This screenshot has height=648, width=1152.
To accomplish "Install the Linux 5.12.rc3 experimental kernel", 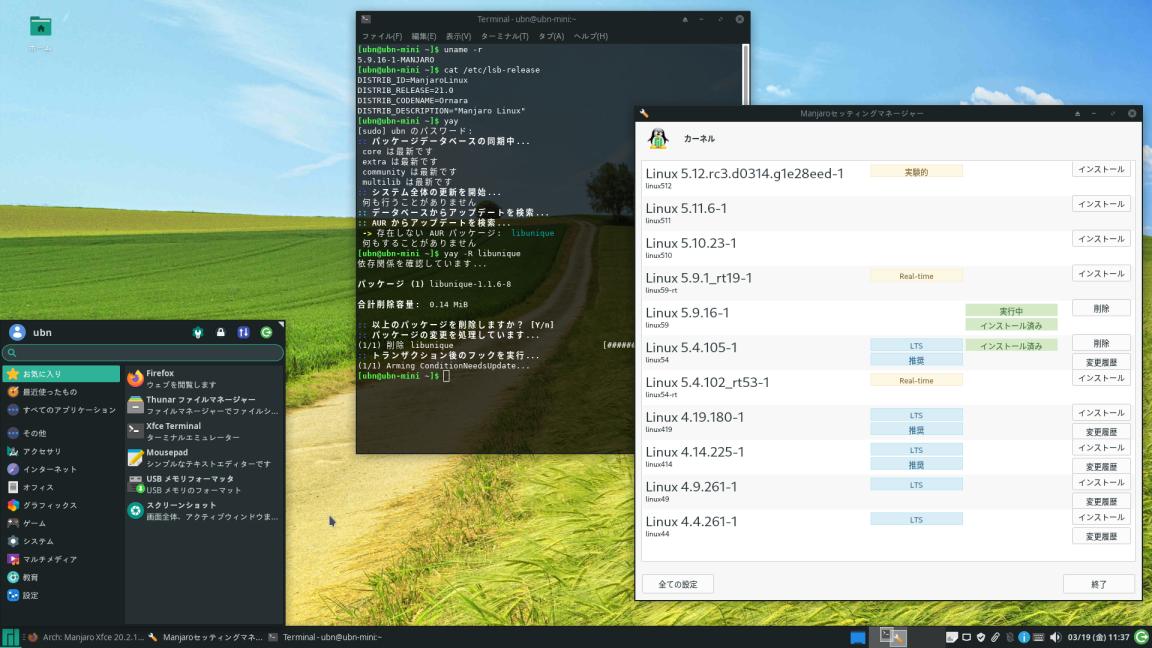I will tap(1101, 169).
